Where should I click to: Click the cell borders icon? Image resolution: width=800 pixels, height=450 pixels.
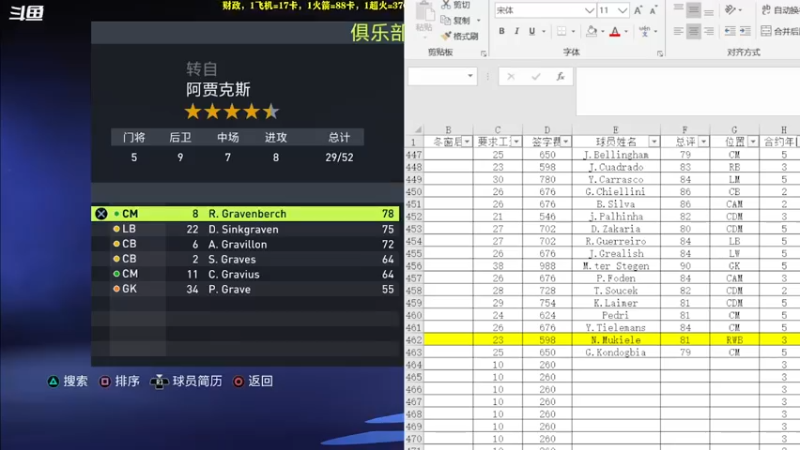click(x=562, y=31)
